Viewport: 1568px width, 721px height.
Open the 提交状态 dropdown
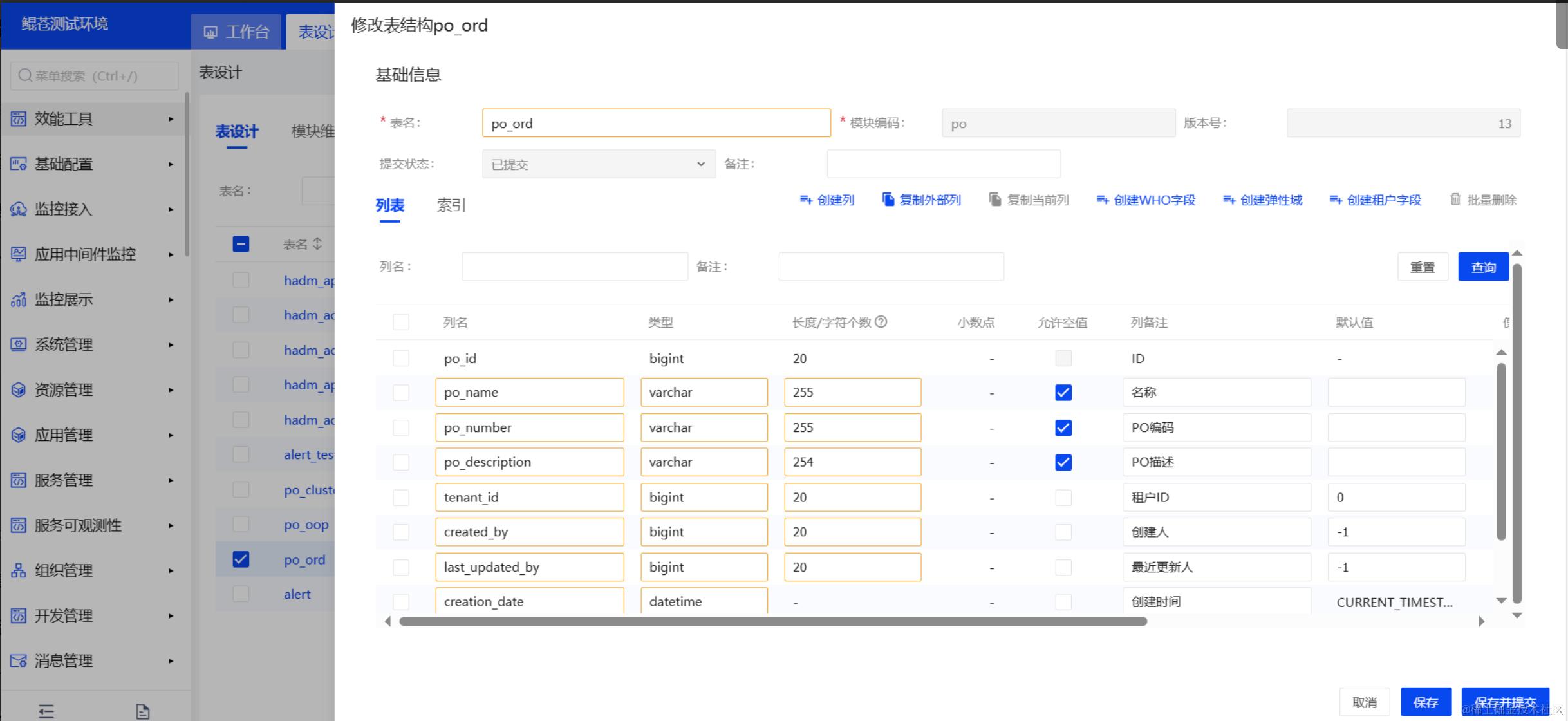pyautogui.click(x=599, y=164)
